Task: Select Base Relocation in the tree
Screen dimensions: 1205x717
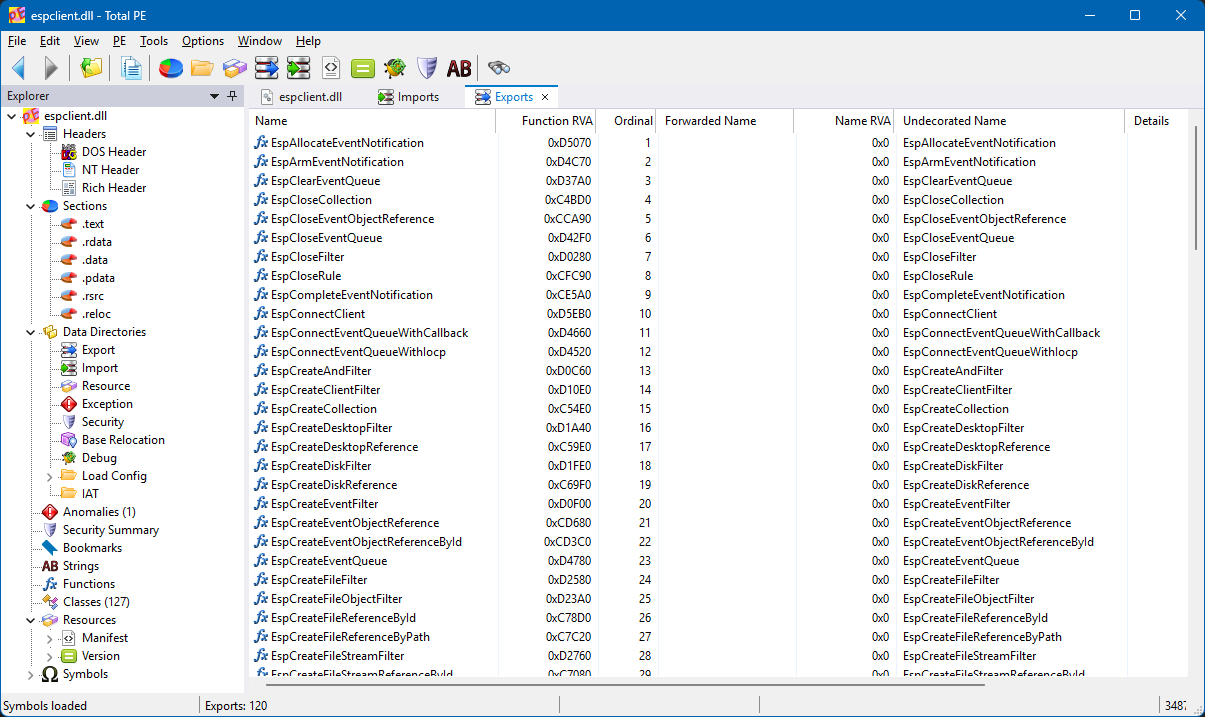Action: pos(123,440)
